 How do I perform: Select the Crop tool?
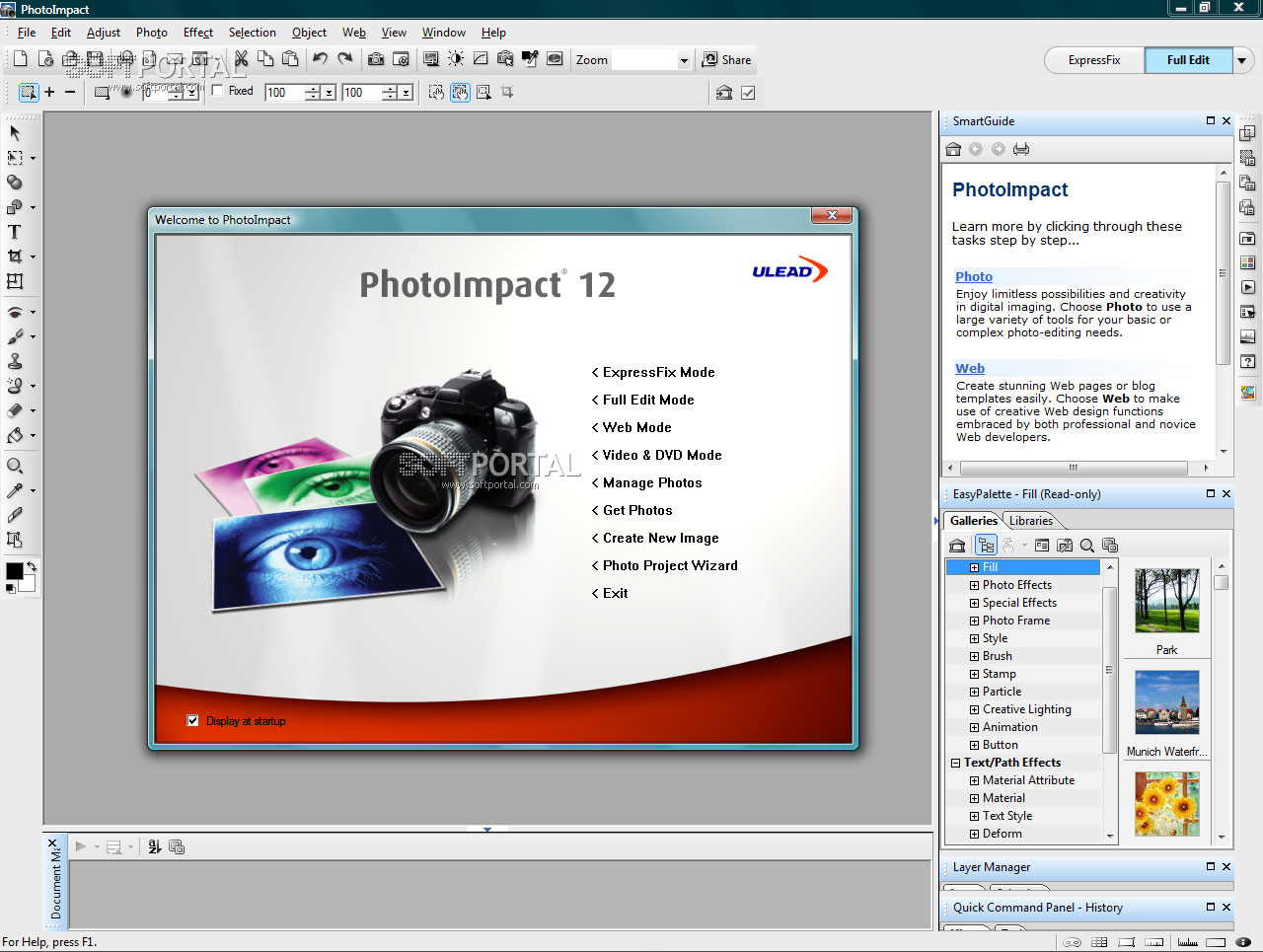(15, 256)
